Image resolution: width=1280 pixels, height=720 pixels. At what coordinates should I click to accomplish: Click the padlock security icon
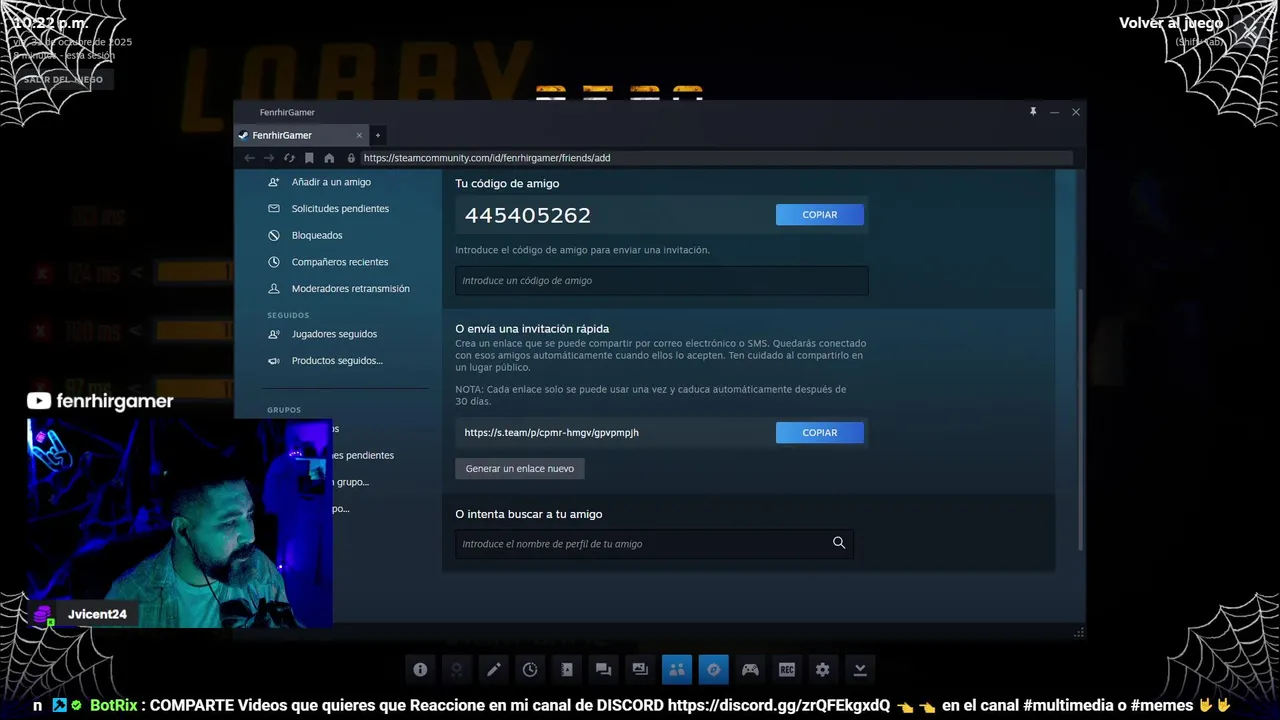tap(351, 158)
